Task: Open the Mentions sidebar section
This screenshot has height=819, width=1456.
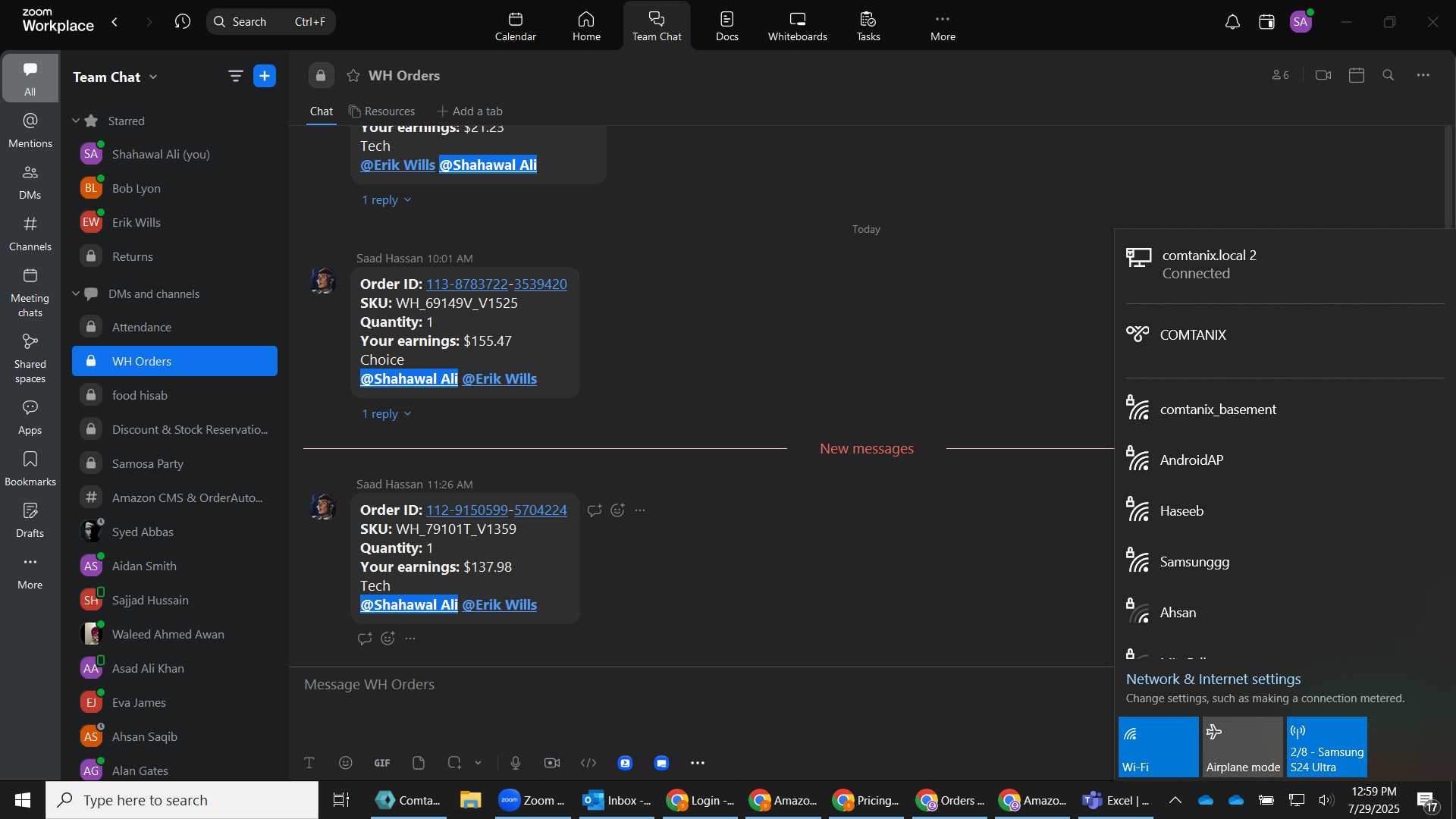Action: point(30,130)
